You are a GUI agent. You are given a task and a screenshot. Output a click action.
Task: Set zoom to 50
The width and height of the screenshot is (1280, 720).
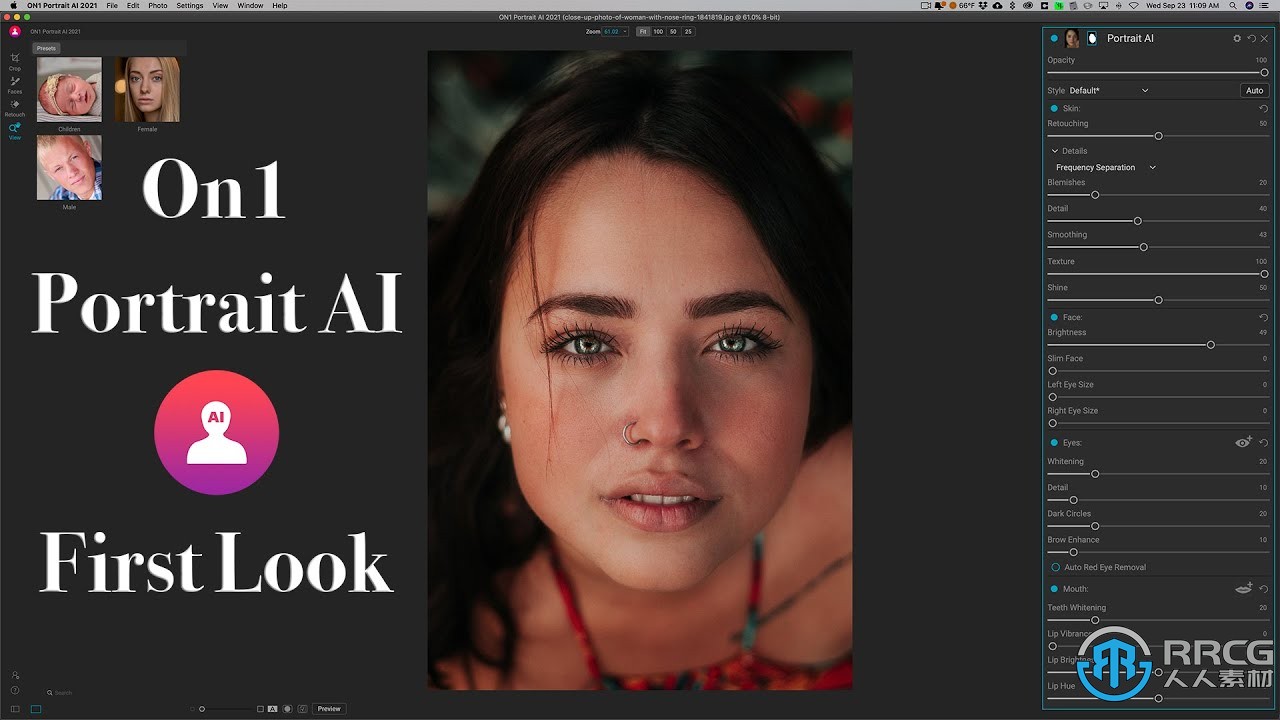click(x=673, y=32)
